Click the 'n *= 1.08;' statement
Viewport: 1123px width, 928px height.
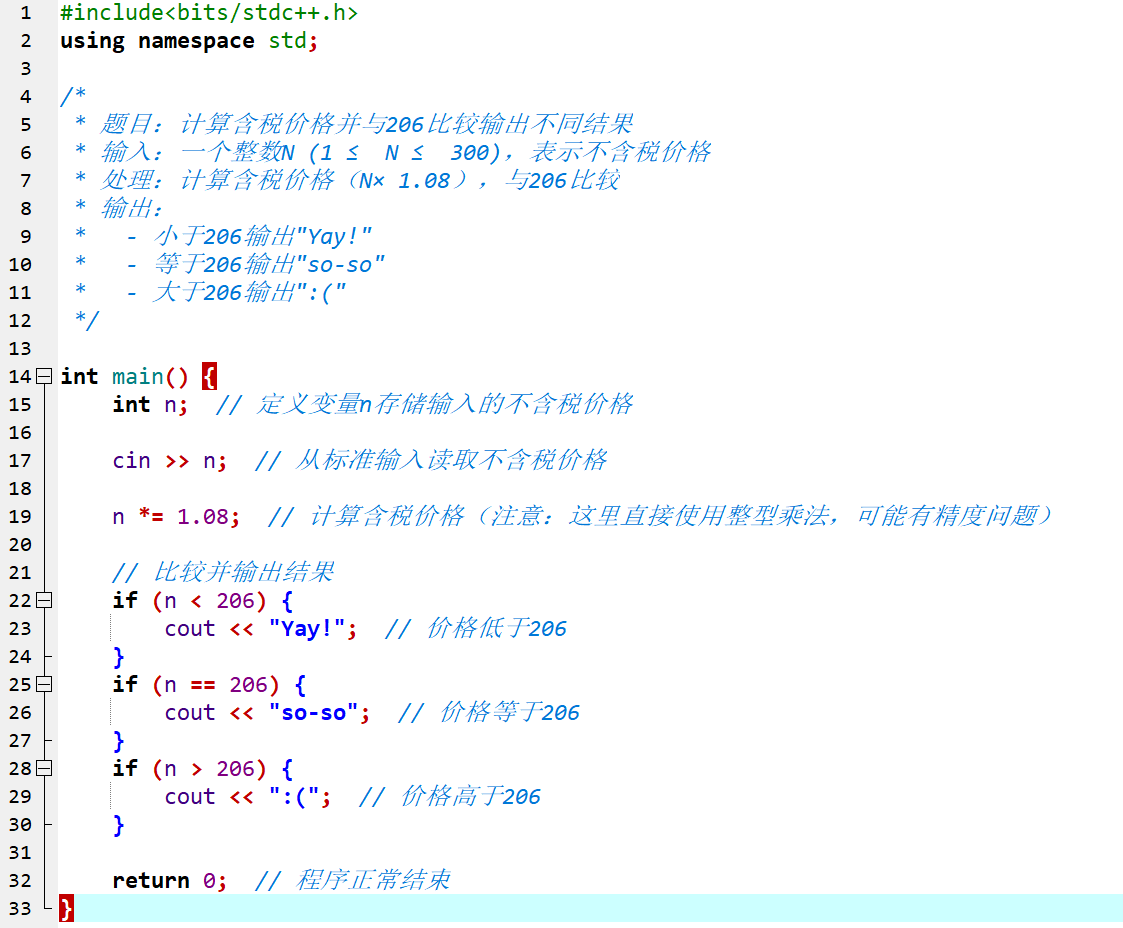(x=176, y=516)
